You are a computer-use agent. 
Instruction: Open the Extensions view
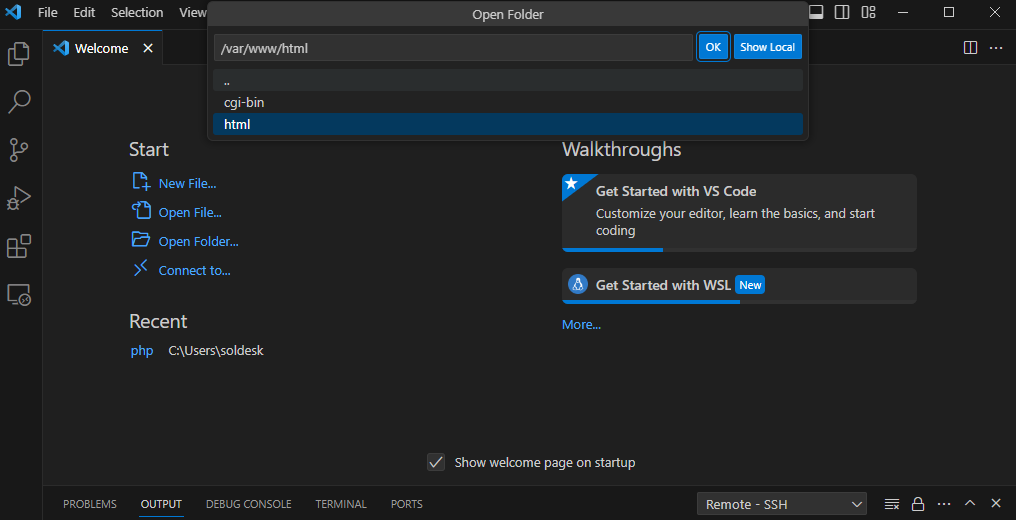pyautogui.click(x=19, y=246)
